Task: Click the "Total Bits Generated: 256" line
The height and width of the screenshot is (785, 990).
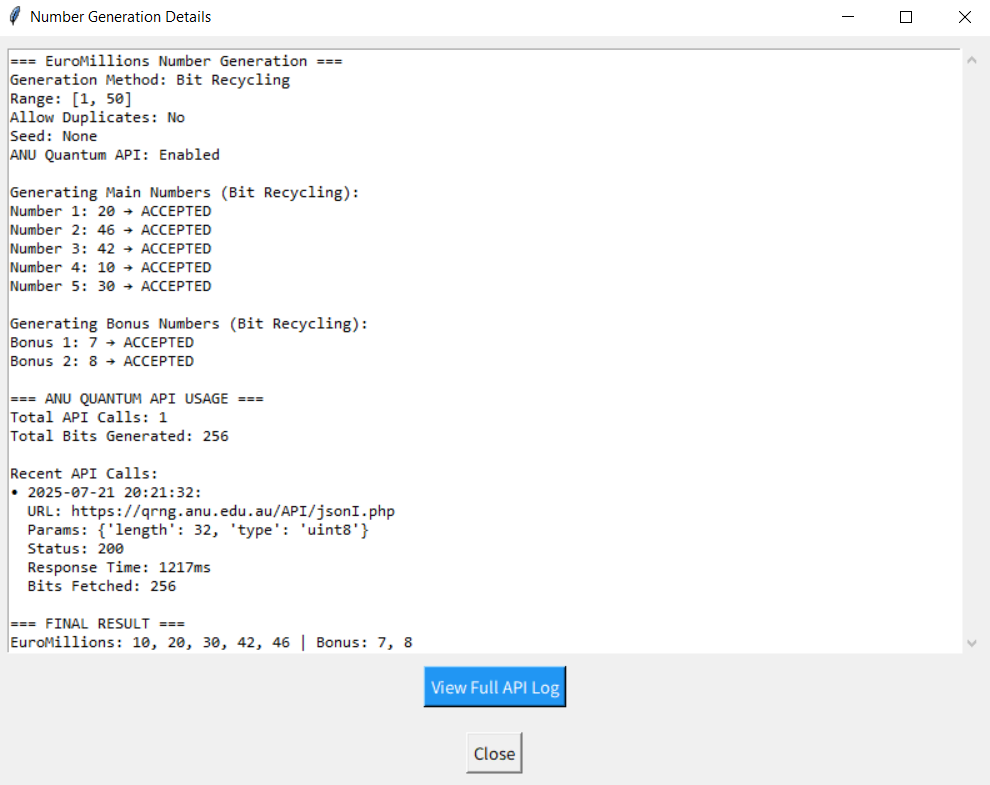Action: point(119,436)
